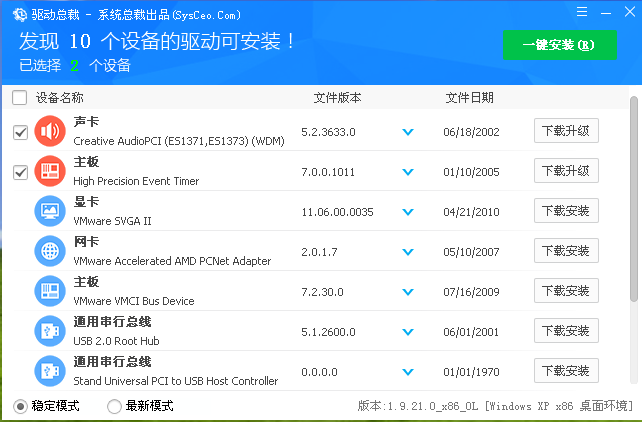Click the 已选择 2 个设备 status text
This screenshot has height=422, width=642.
(75, 65)
